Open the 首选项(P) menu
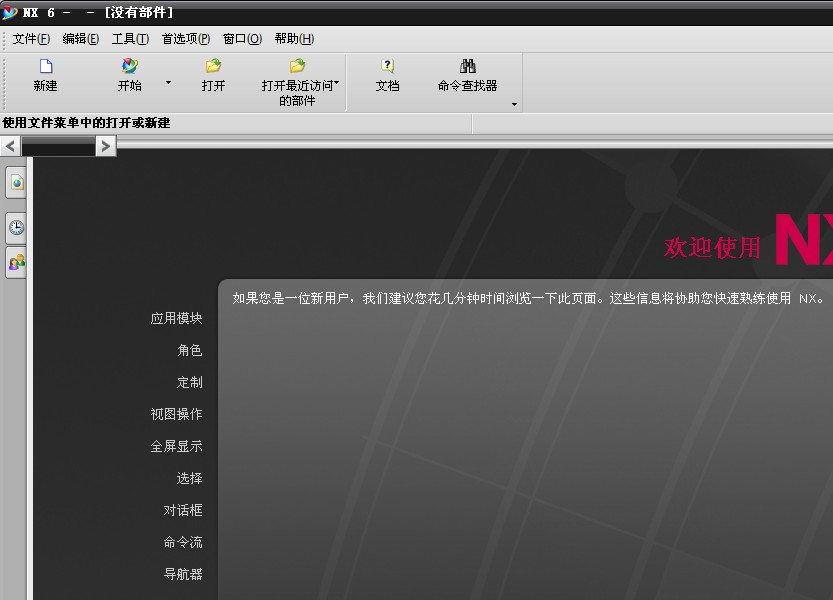The height and width of the screenshot is (600, 833). point(186,39)
